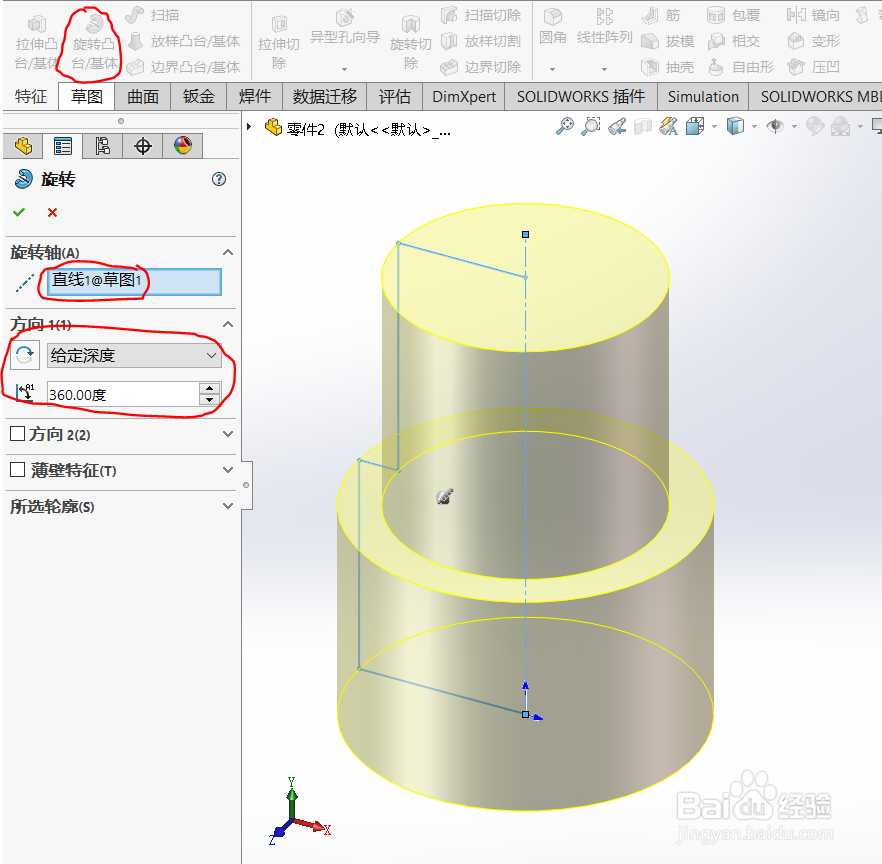Select the Revolved Cut (旋转切除) tool
Screen dimensions: 882x864
click(411, 43)
